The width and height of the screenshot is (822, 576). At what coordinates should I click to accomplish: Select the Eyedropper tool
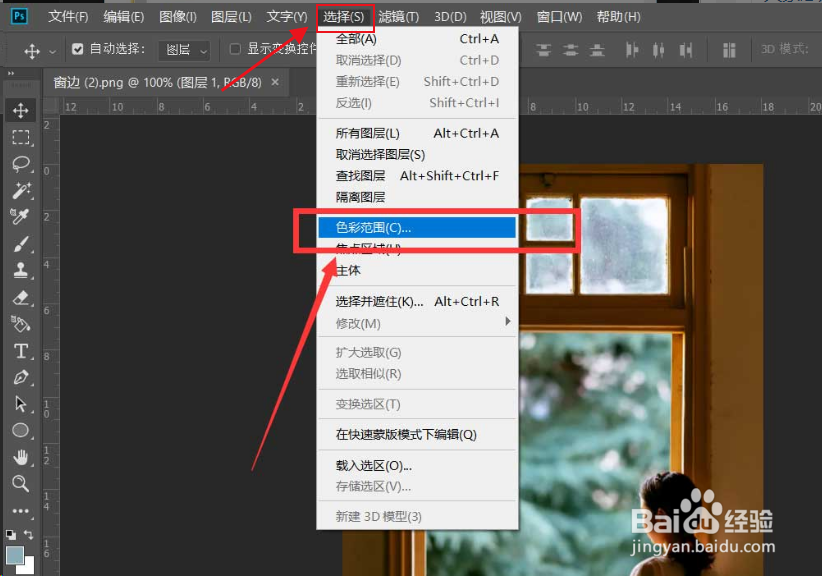pyautogui.click(x=20, y=216)
